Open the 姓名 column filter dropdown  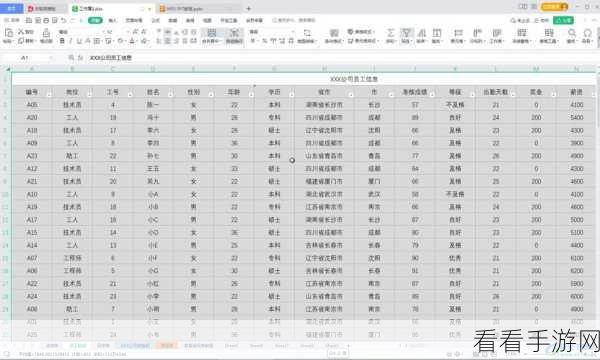pos(170,94)
